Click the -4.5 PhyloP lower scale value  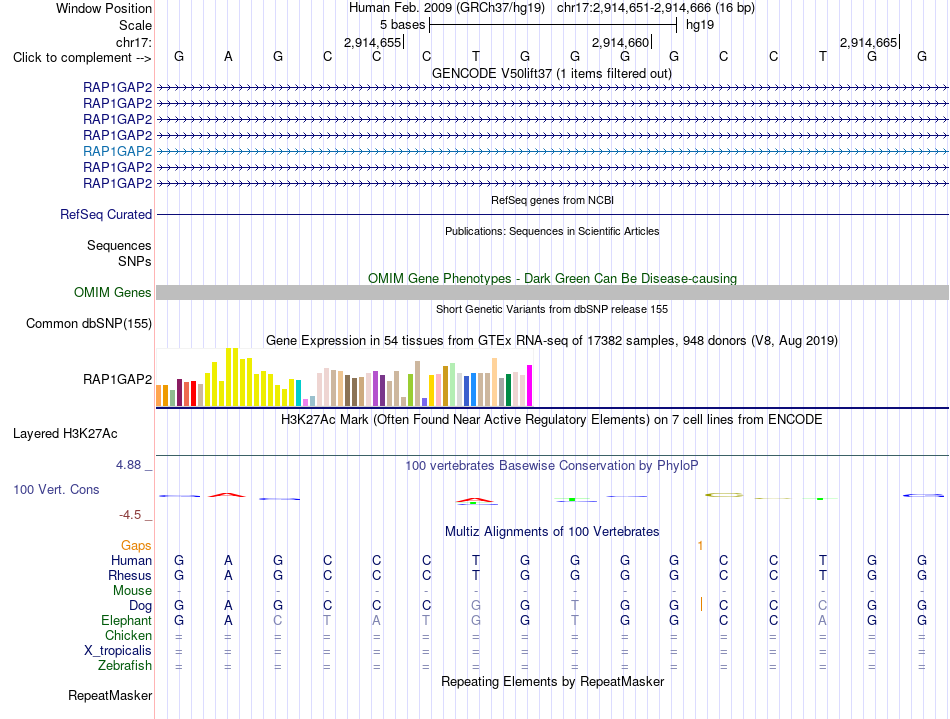[x=130, y=515]
